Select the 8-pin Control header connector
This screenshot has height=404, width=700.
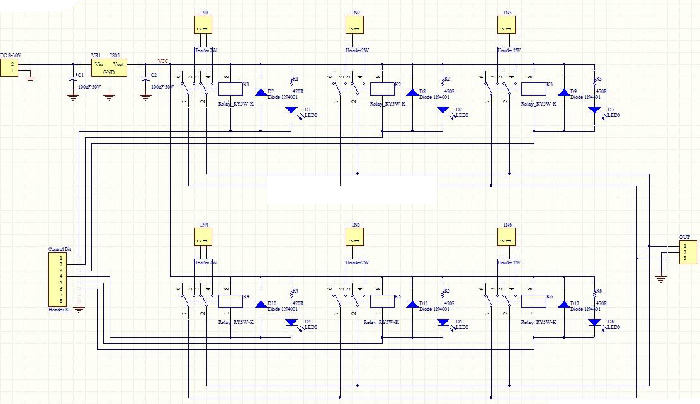coord(58,279)
